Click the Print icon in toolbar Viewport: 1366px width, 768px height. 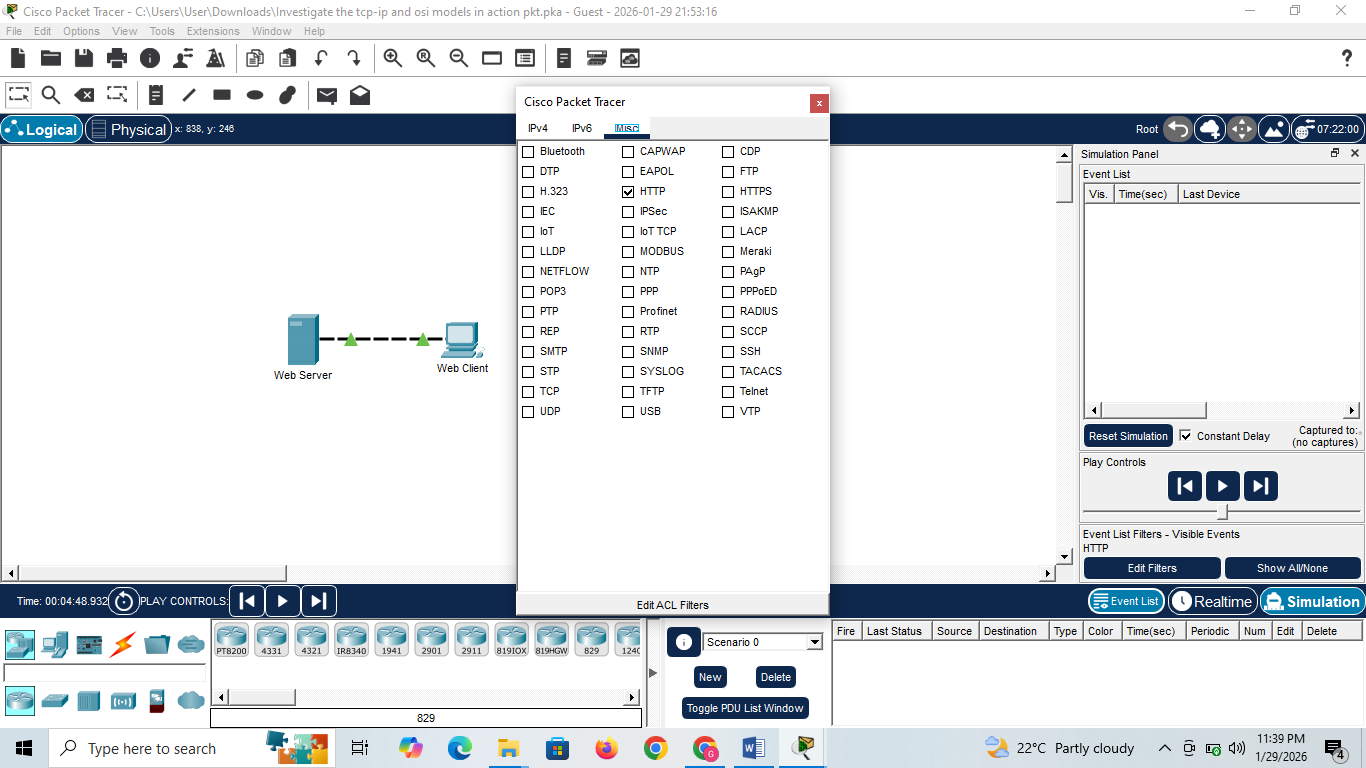(x=117, y=58)
